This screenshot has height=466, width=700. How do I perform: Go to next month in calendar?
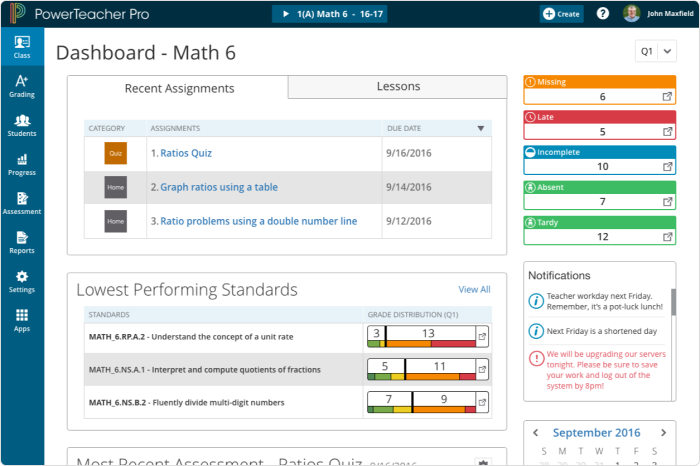[x=663, y=433]
